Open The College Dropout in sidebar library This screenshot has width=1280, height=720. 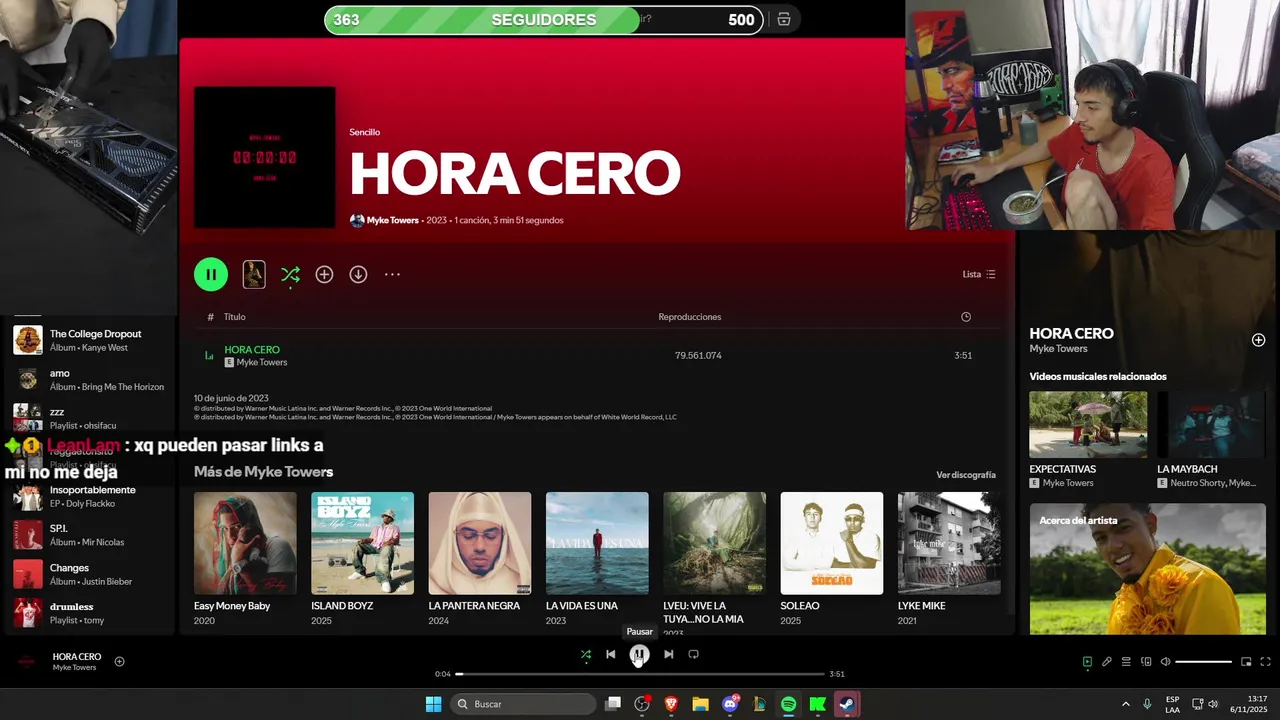point(90,340)
